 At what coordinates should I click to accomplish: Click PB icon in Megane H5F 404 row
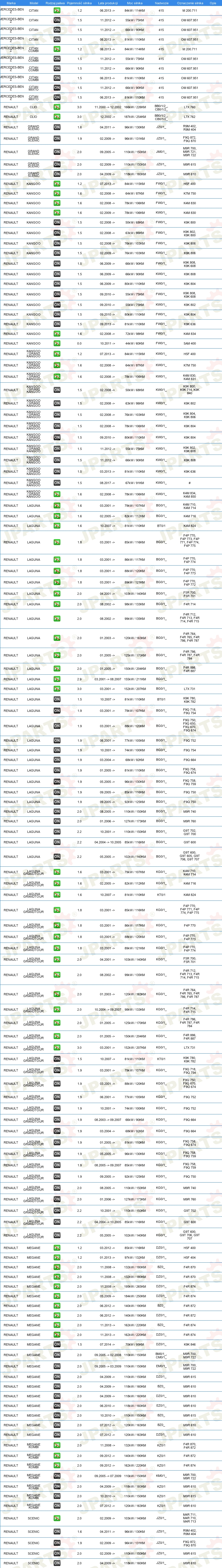pos(56,1258)
